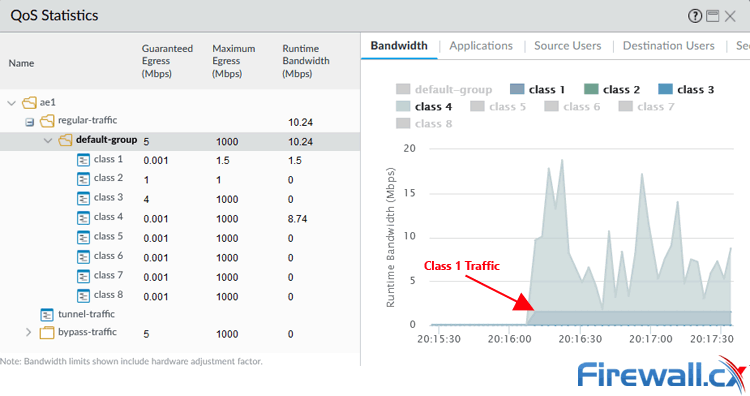Screen dimensions: 750x396
Task: Open the help question mark icon
Action: [x=695, y=16]
